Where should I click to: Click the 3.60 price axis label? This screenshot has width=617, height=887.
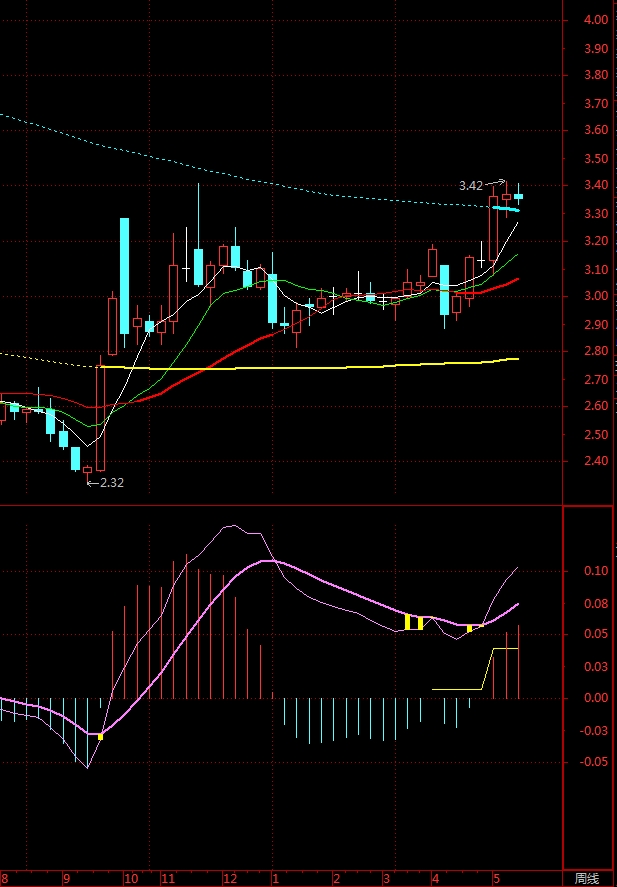[x=596, y=131]
